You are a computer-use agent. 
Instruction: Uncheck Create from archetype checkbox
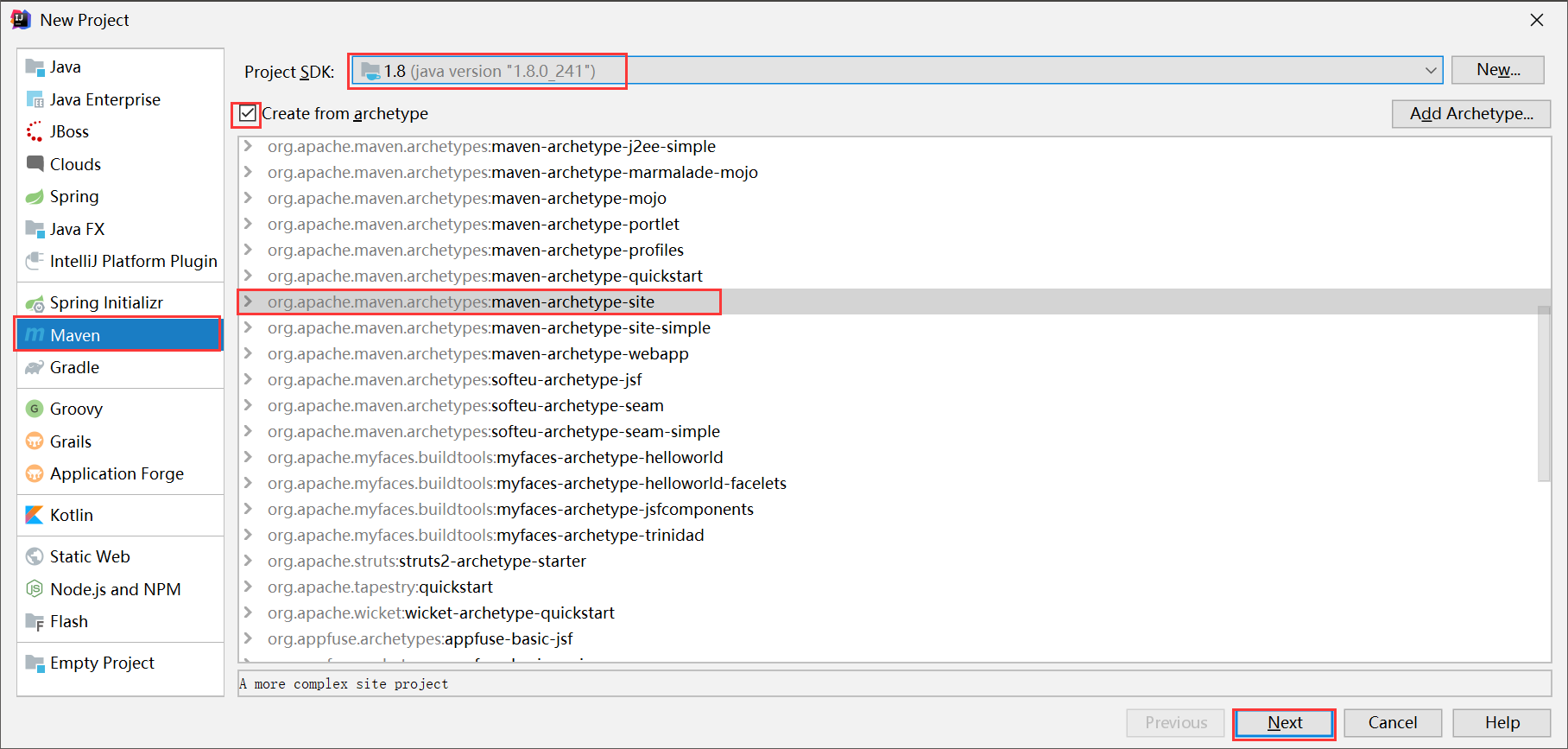[248, 113]
